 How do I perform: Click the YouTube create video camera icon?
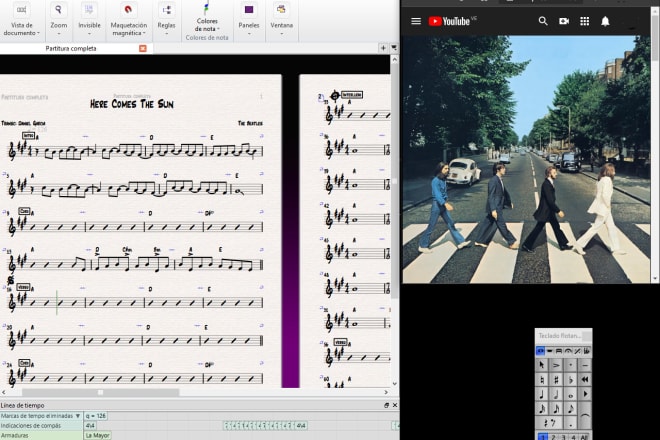click(564, 21)
